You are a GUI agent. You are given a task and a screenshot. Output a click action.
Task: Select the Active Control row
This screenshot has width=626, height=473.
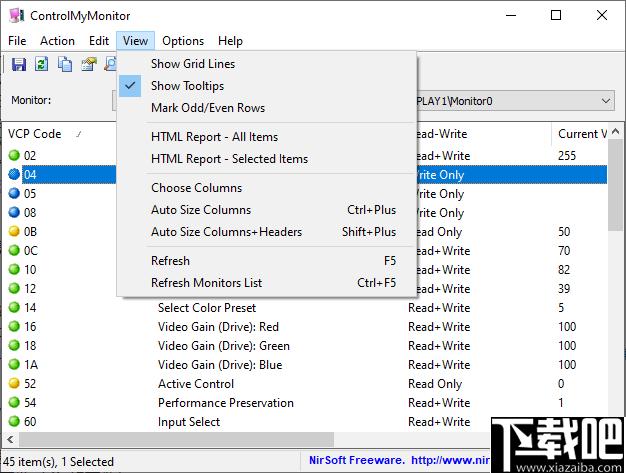305,384
